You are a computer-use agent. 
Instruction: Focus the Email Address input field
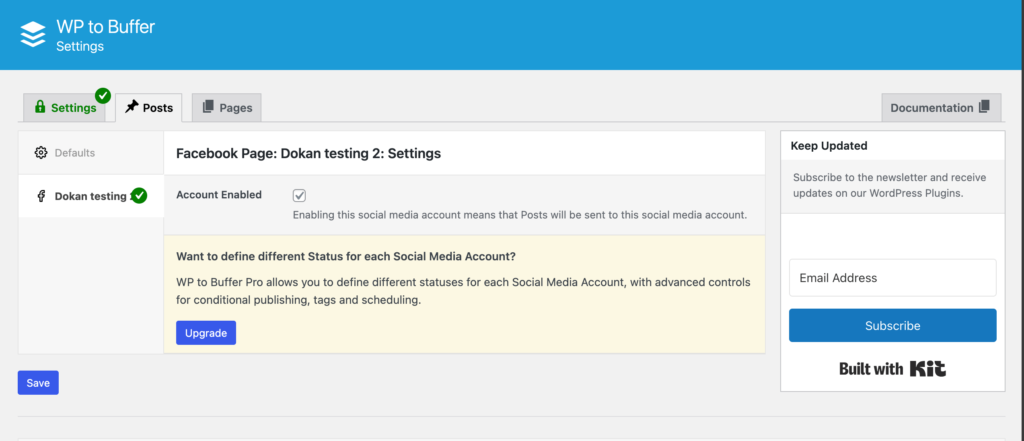coord(893,278)
